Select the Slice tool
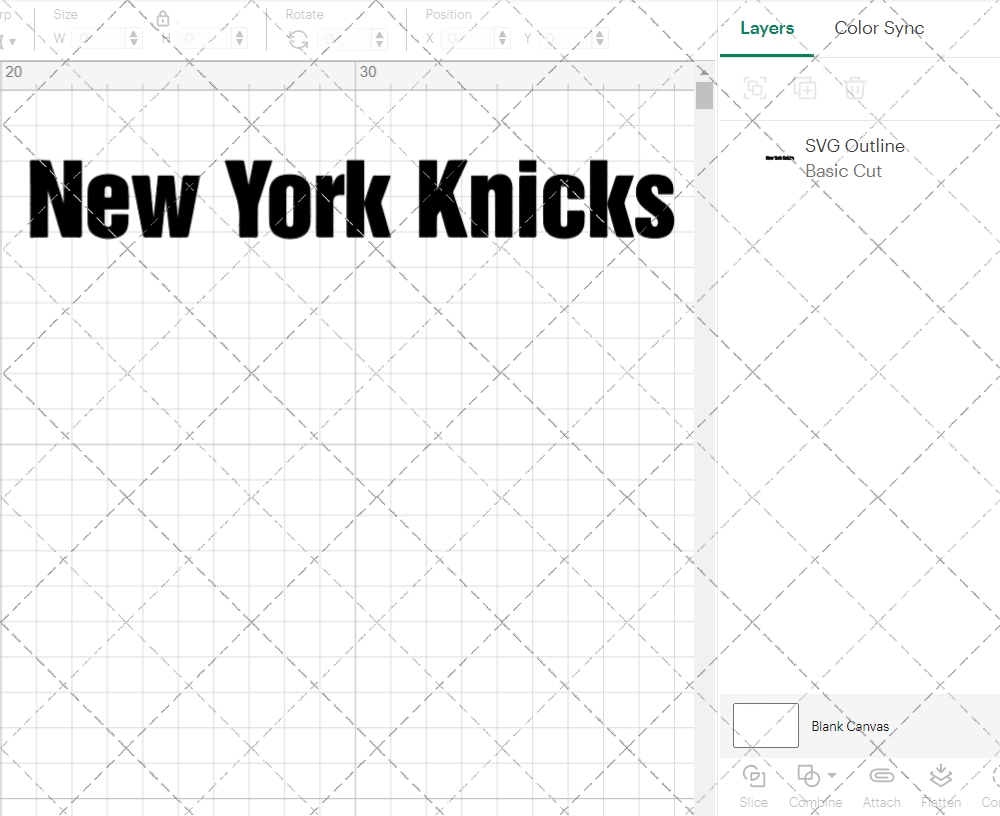Screen dimensions: 1000x816 click(753, 785)
